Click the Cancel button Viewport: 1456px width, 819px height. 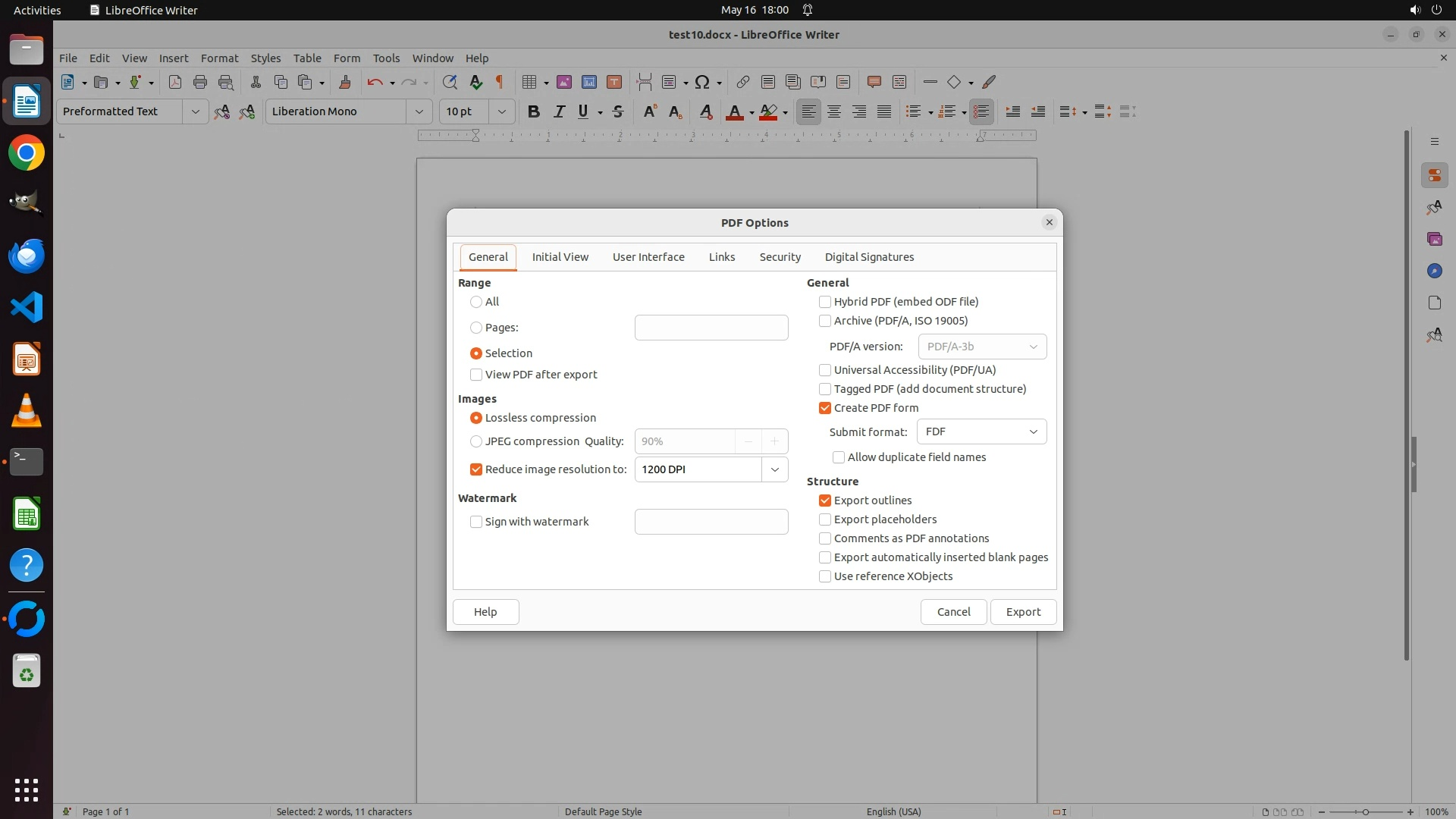953,612
